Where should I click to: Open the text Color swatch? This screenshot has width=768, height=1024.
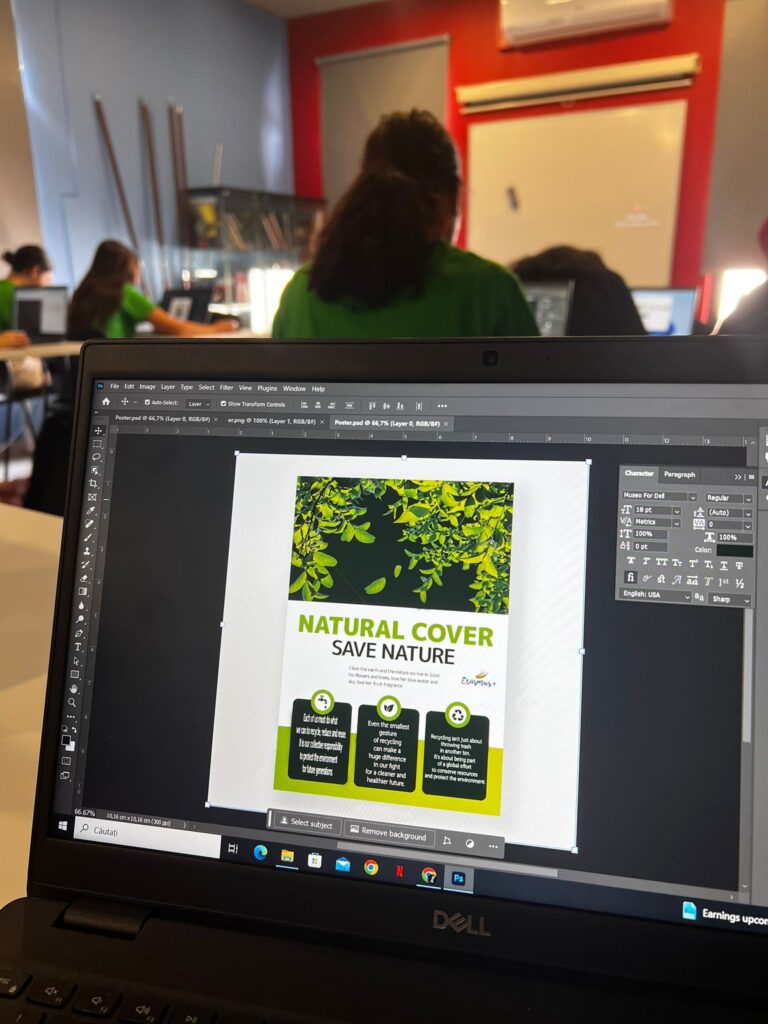click(x=734, y=551)
